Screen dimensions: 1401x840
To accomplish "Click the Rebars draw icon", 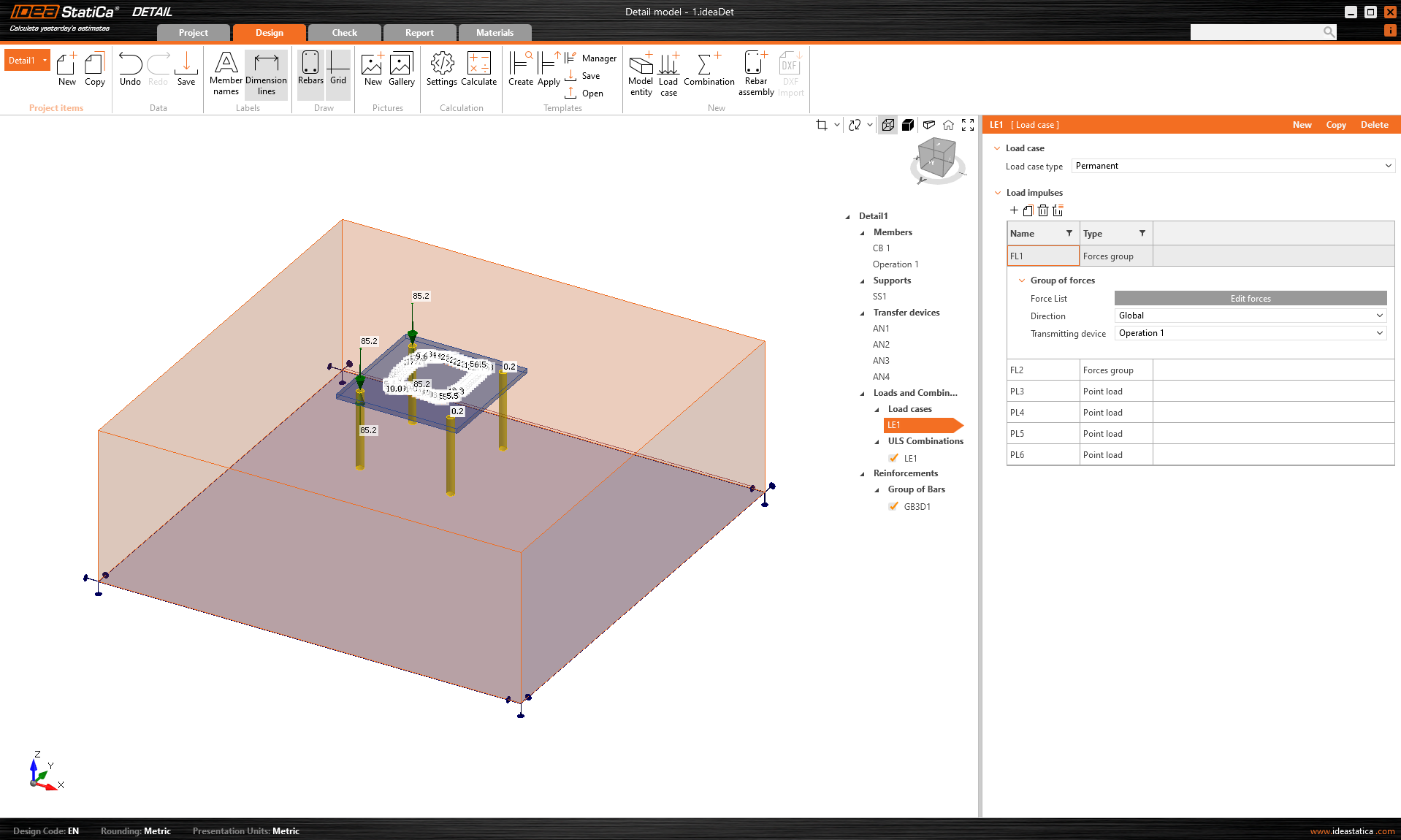I will (x=310, y=69).
